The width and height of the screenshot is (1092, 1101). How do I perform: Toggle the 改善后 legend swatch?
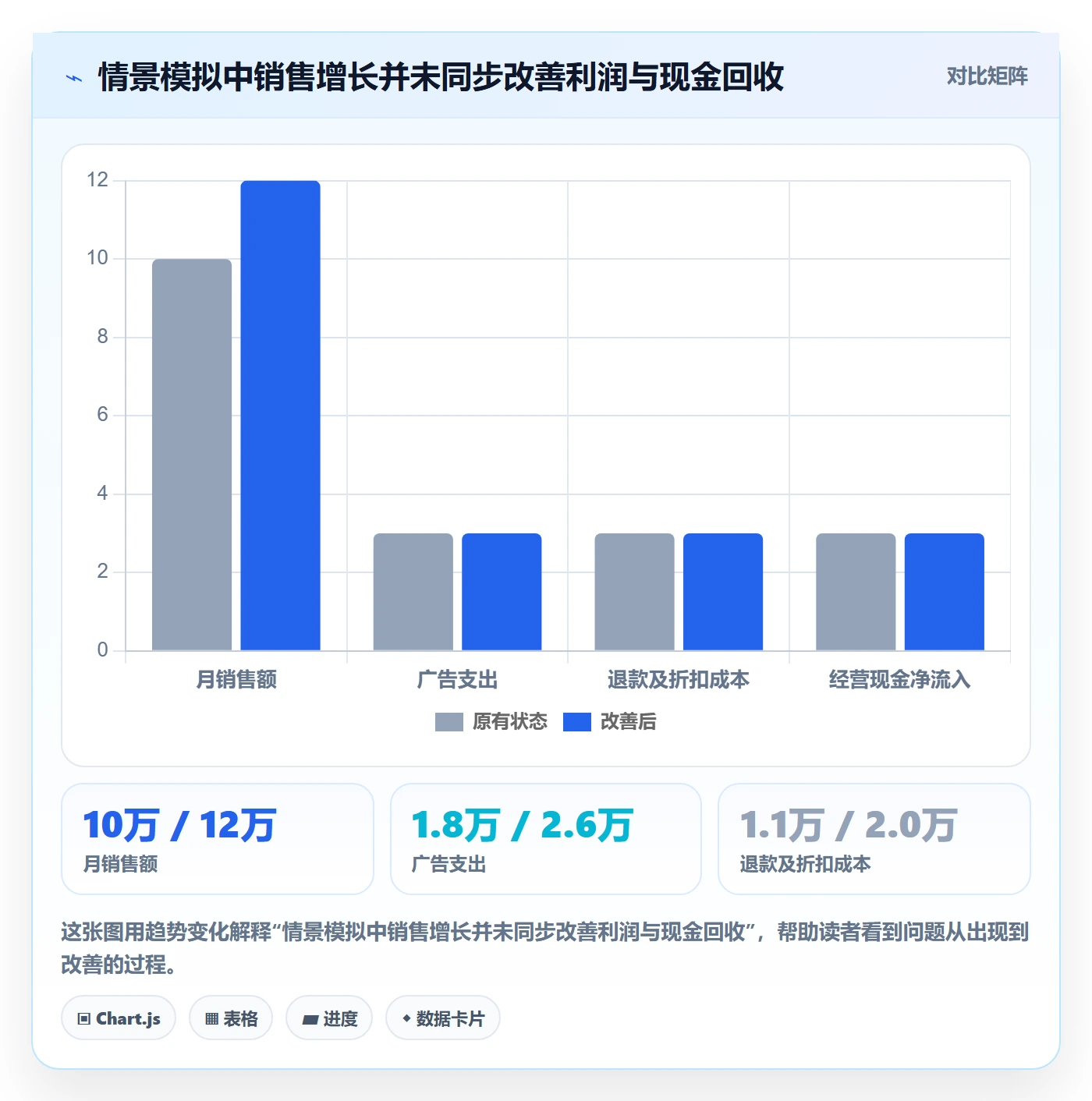(x=577, y=722)
